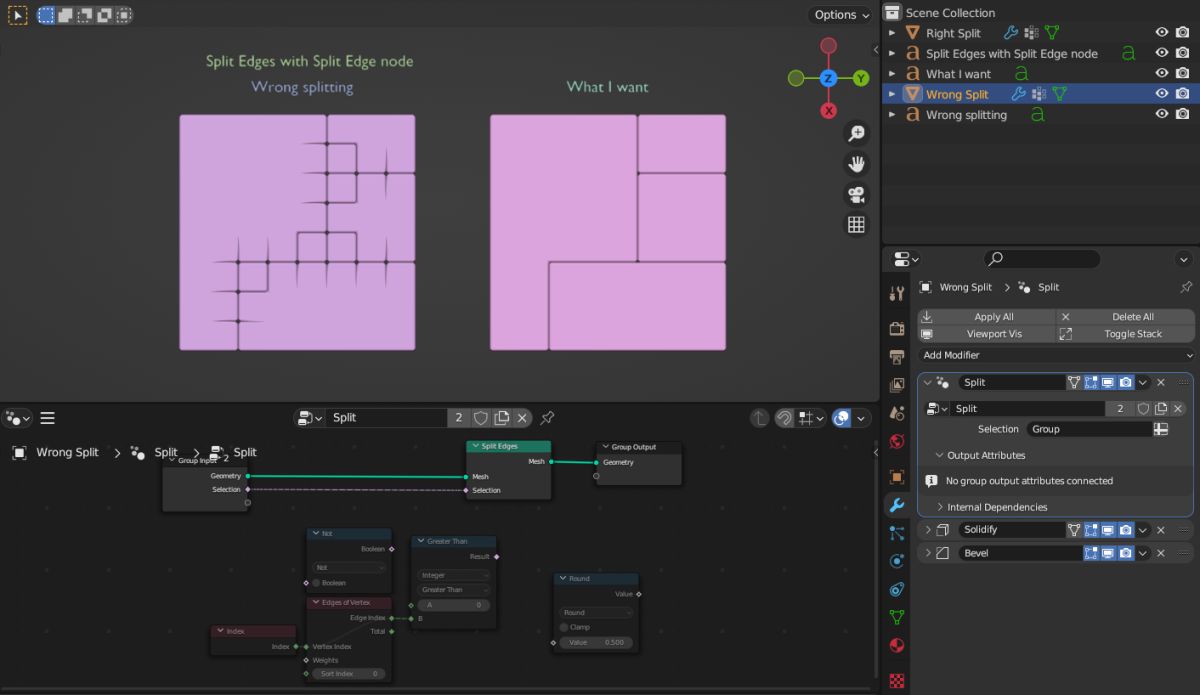Go to parent node tree
This screenshot has height=695, width=1200.
759,418
